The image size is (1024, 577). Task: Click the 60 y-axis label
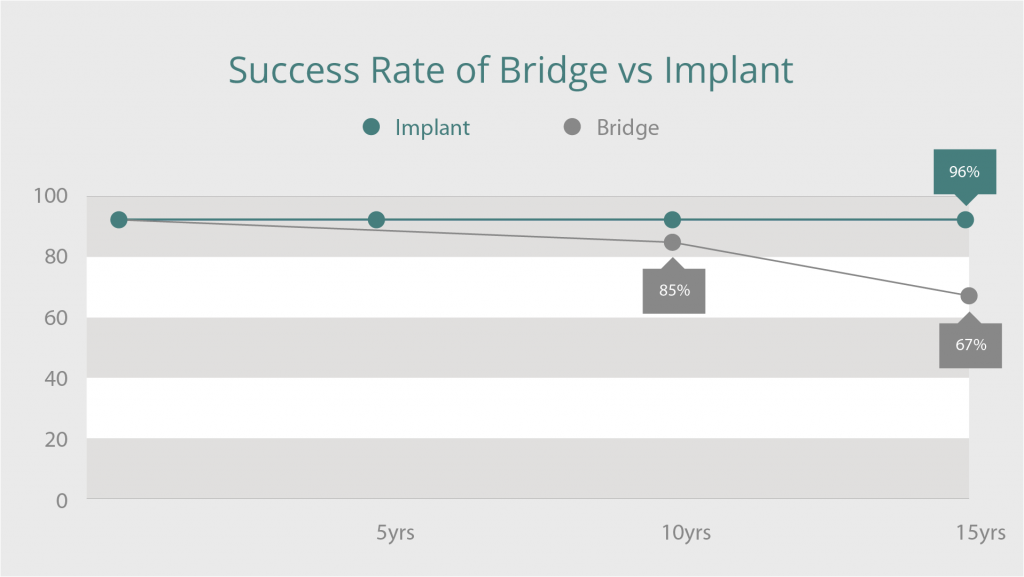(56, 318)
